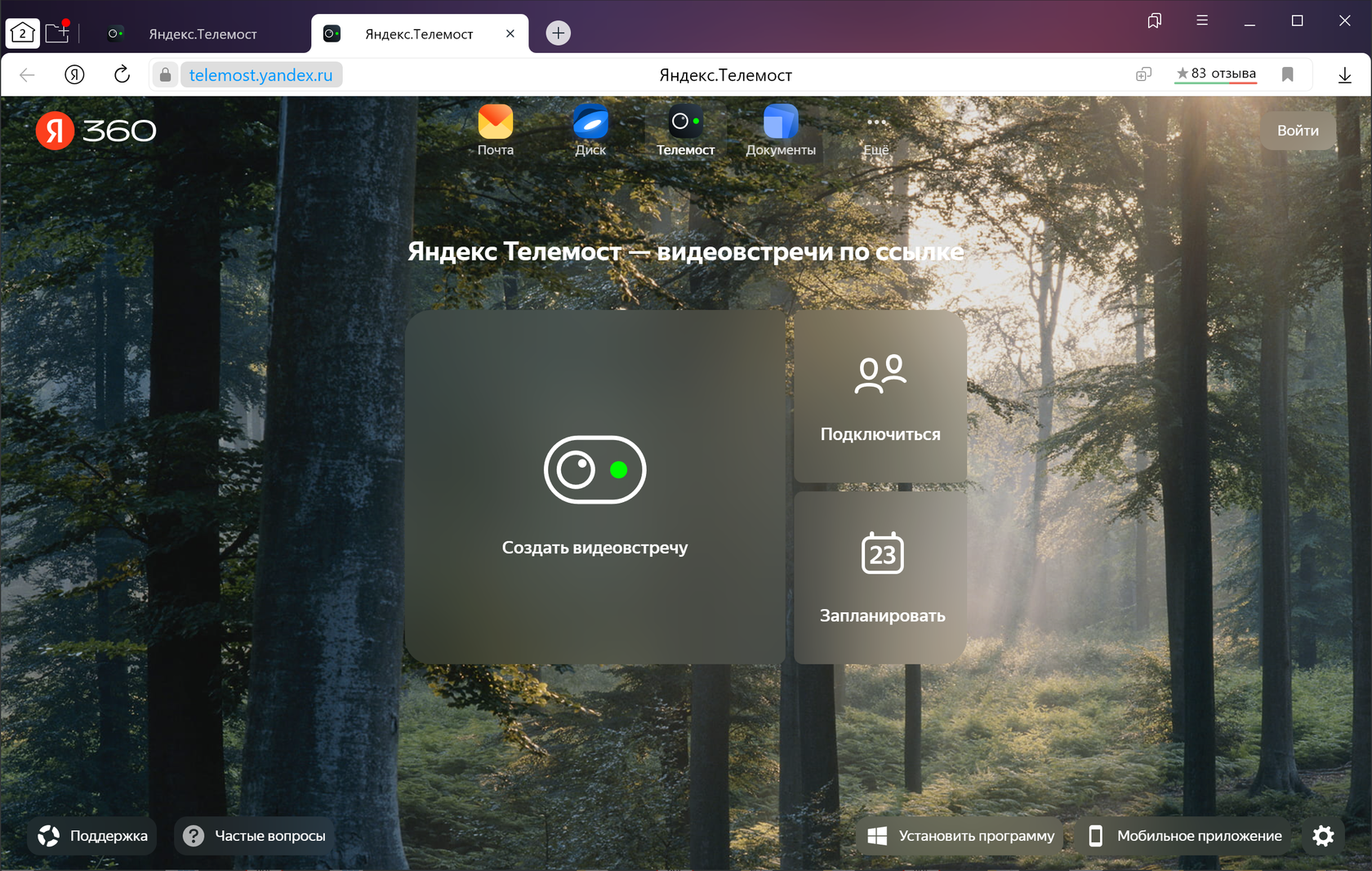Click Создать видеовстречу to start a meeting
The height and width of the screenshot is (871, 1372).
coord(595,487)
